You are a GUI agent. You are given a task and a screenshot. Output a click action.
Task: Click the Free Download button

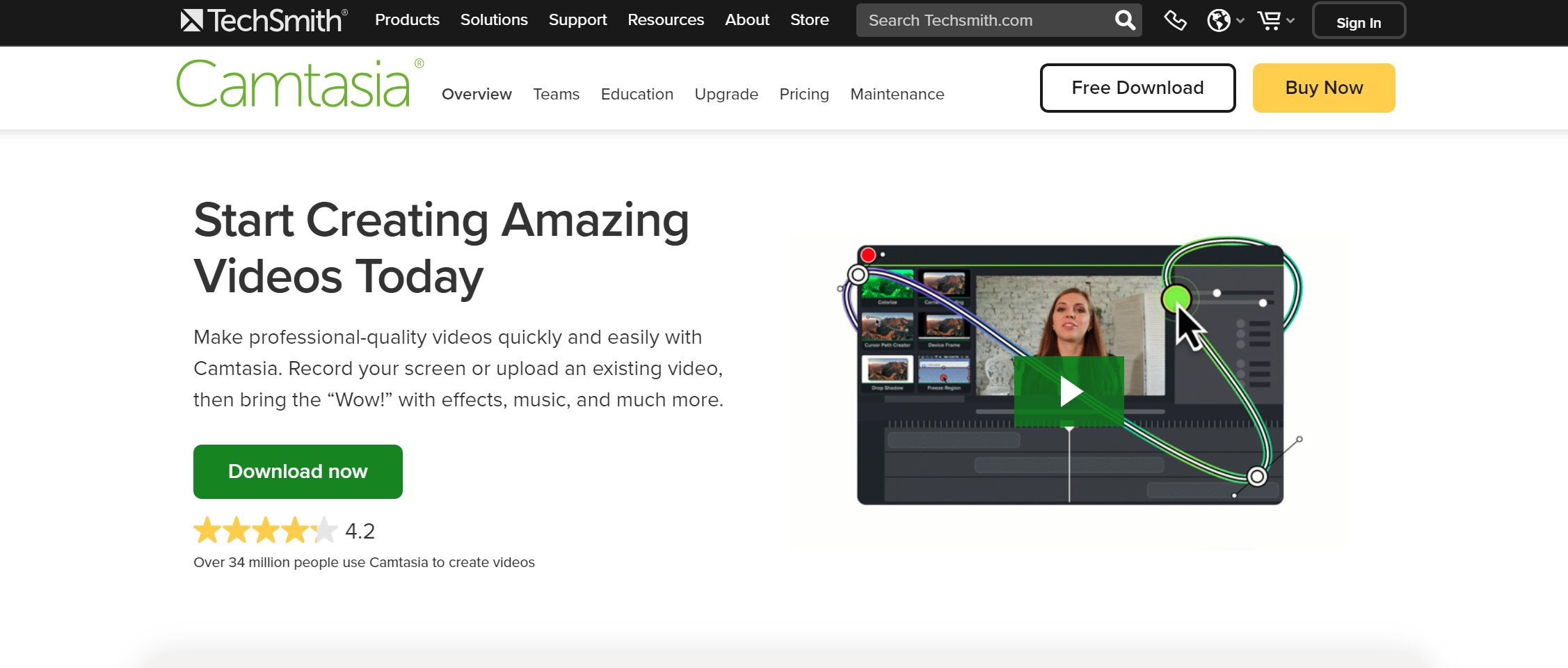coord(1137,88)
